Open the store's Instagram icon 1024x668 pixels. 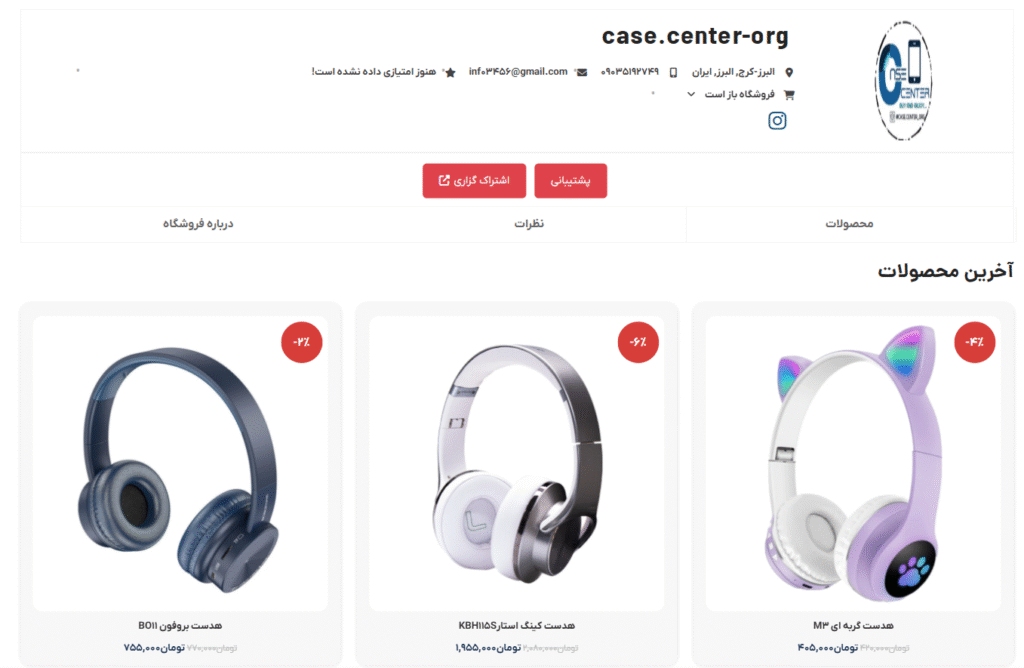(x=776, y=121)
